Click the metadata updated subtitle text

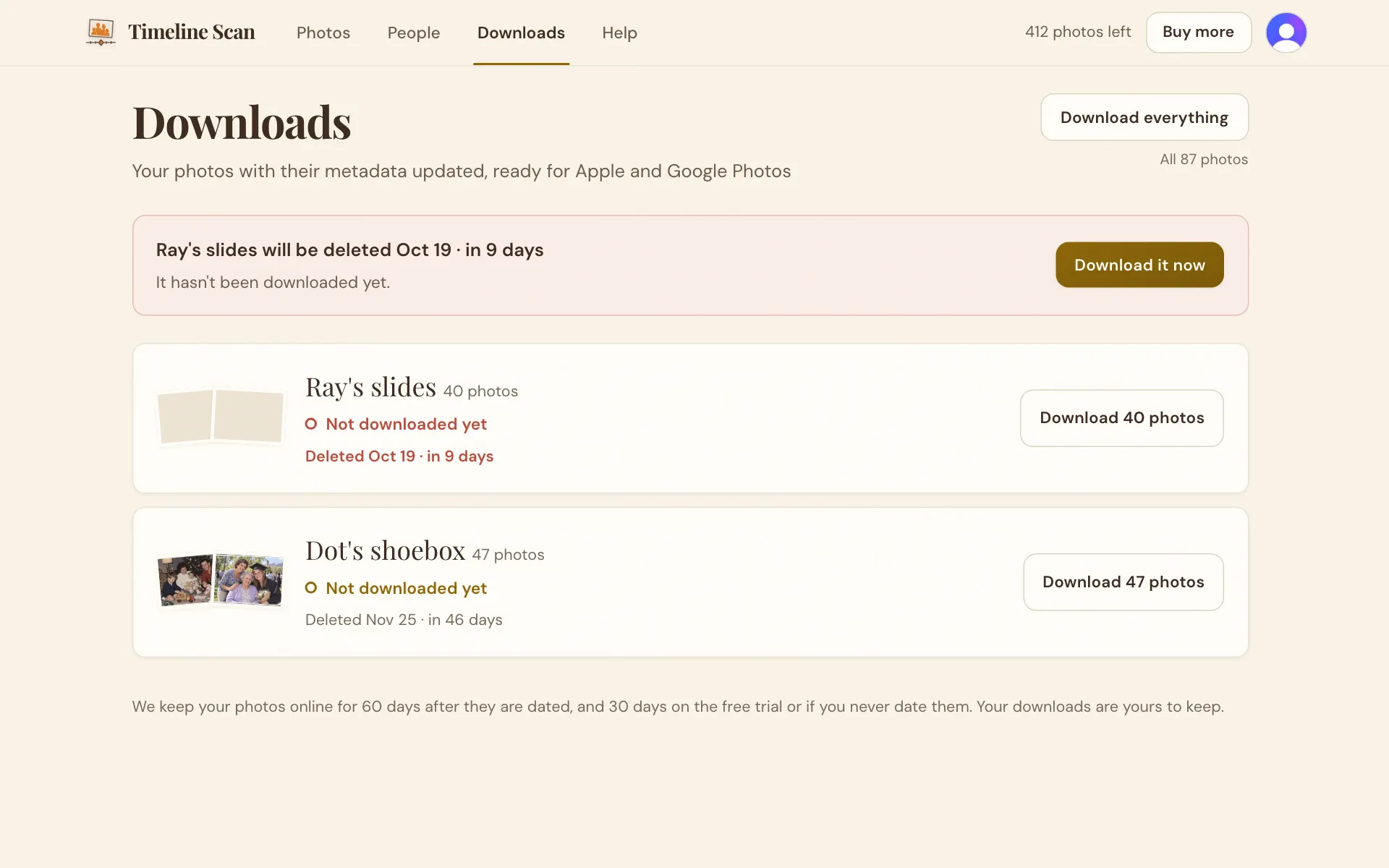[462, 171]
